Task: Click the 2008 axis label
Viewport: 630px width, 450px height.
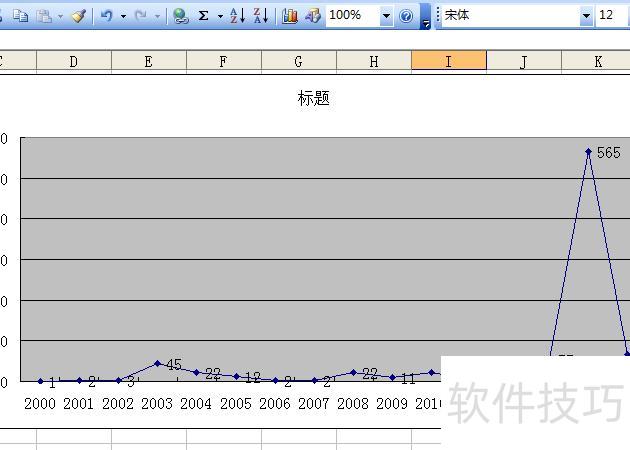Action: pos(353,404)
